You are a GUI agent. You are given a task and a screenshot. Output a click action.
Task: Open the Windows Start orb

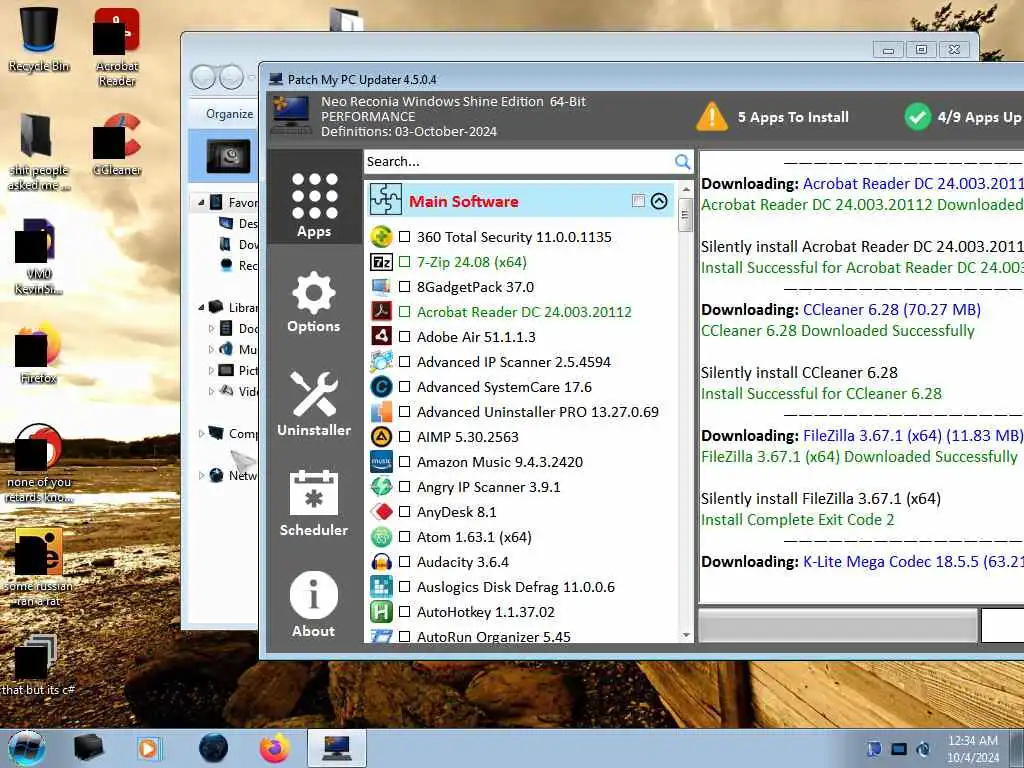coord(26,748)
